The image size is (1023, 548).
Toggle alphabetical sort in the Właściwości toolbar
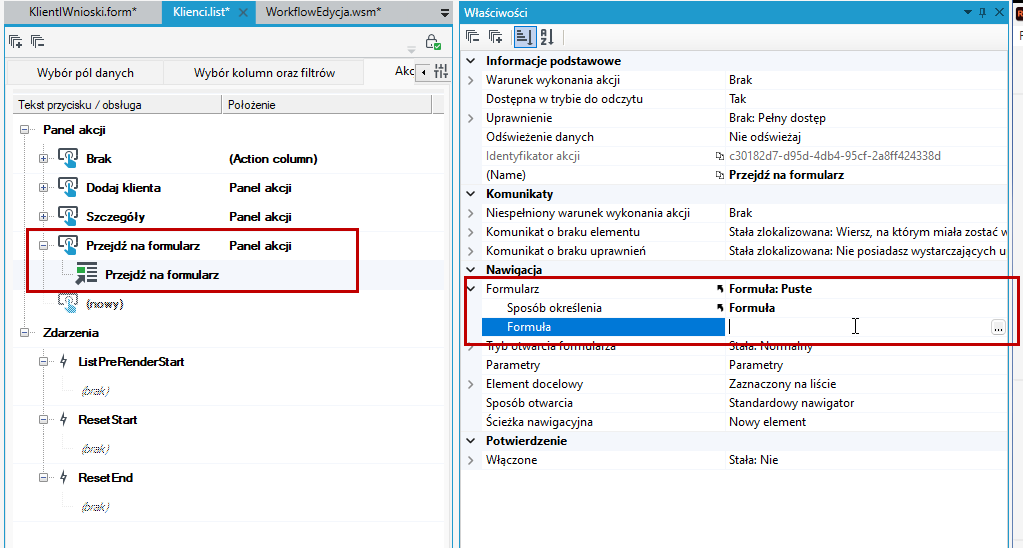(x=547, y=37)
